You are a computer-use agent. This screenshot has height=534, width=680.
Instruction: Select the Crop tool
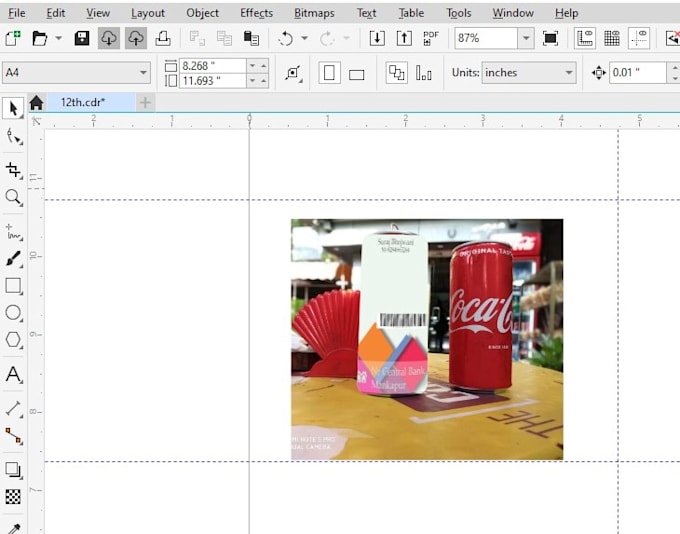(13, 170)
